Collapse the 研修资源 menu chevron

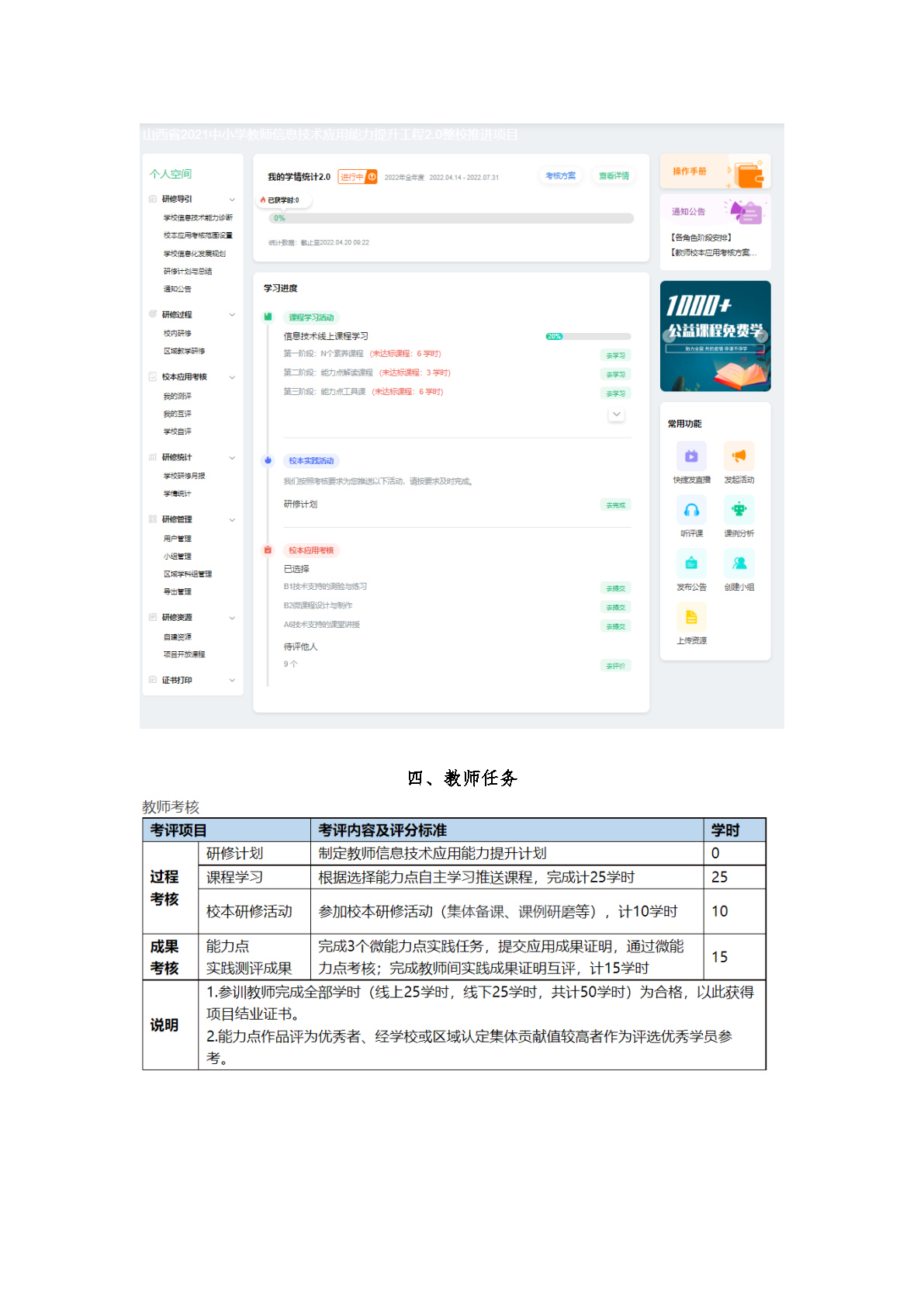point(232,618)
